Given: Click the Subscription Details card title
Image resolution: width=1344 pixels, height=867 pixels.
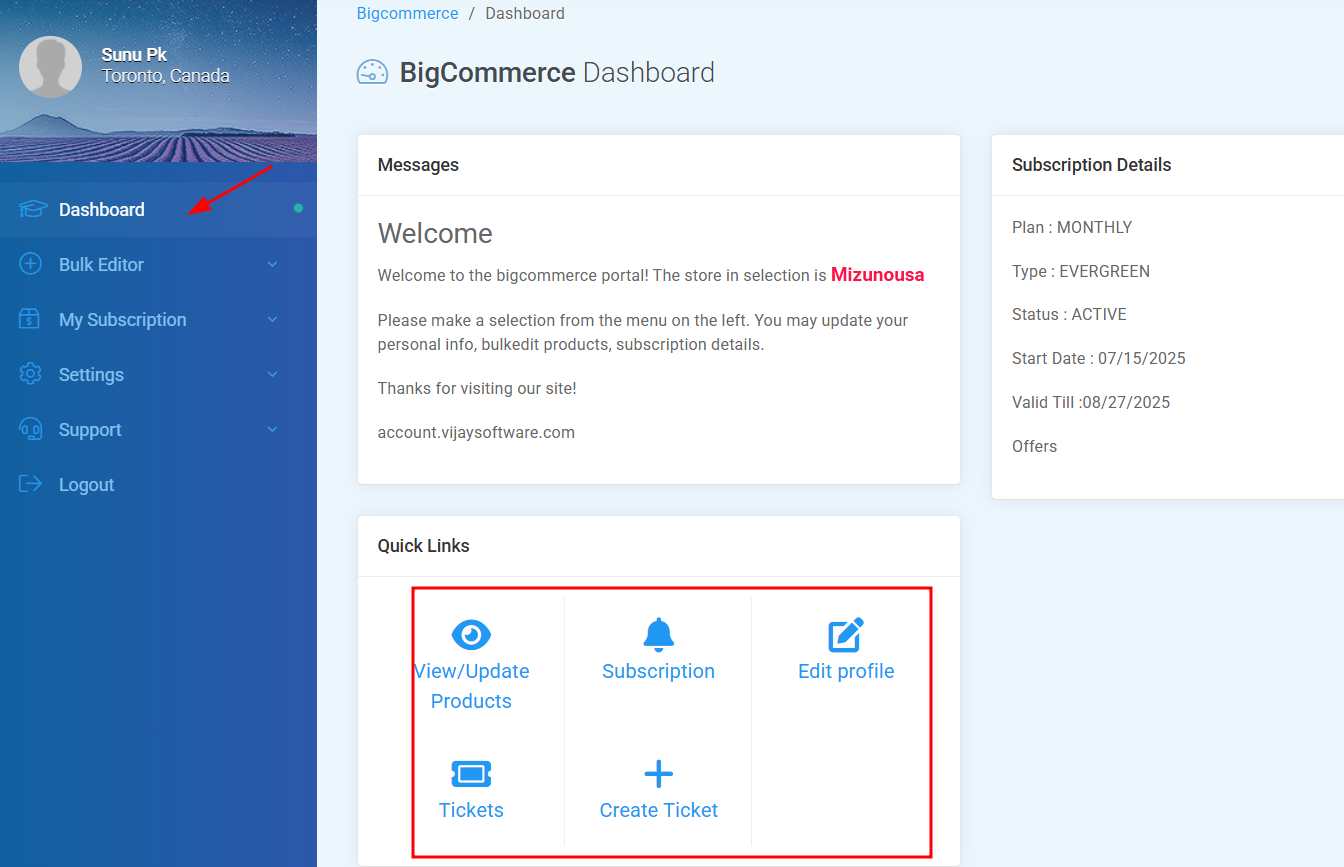Looking at the screenshot, I should coord(1092,165).
